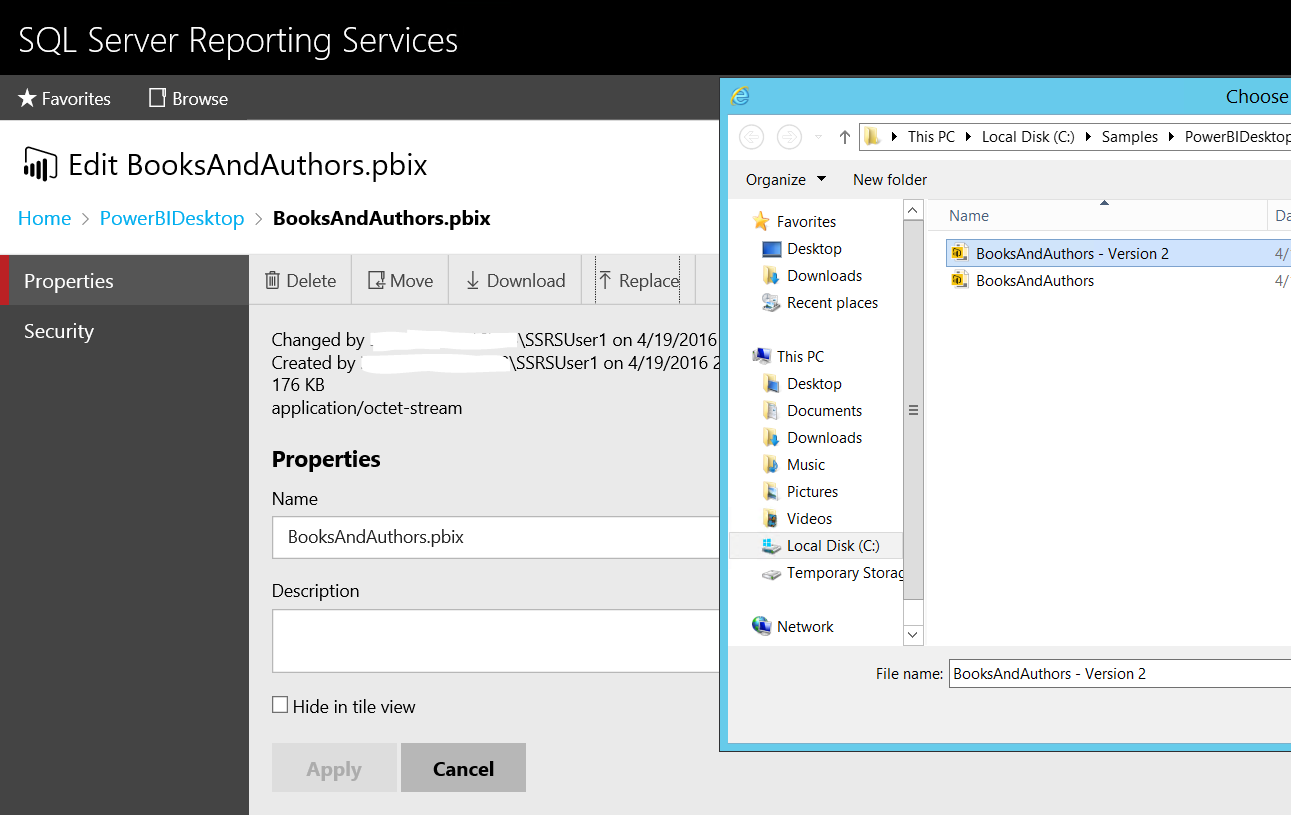Click the Videos folder icon
This screenshot has width=1291, height=815.
[771, 518]
